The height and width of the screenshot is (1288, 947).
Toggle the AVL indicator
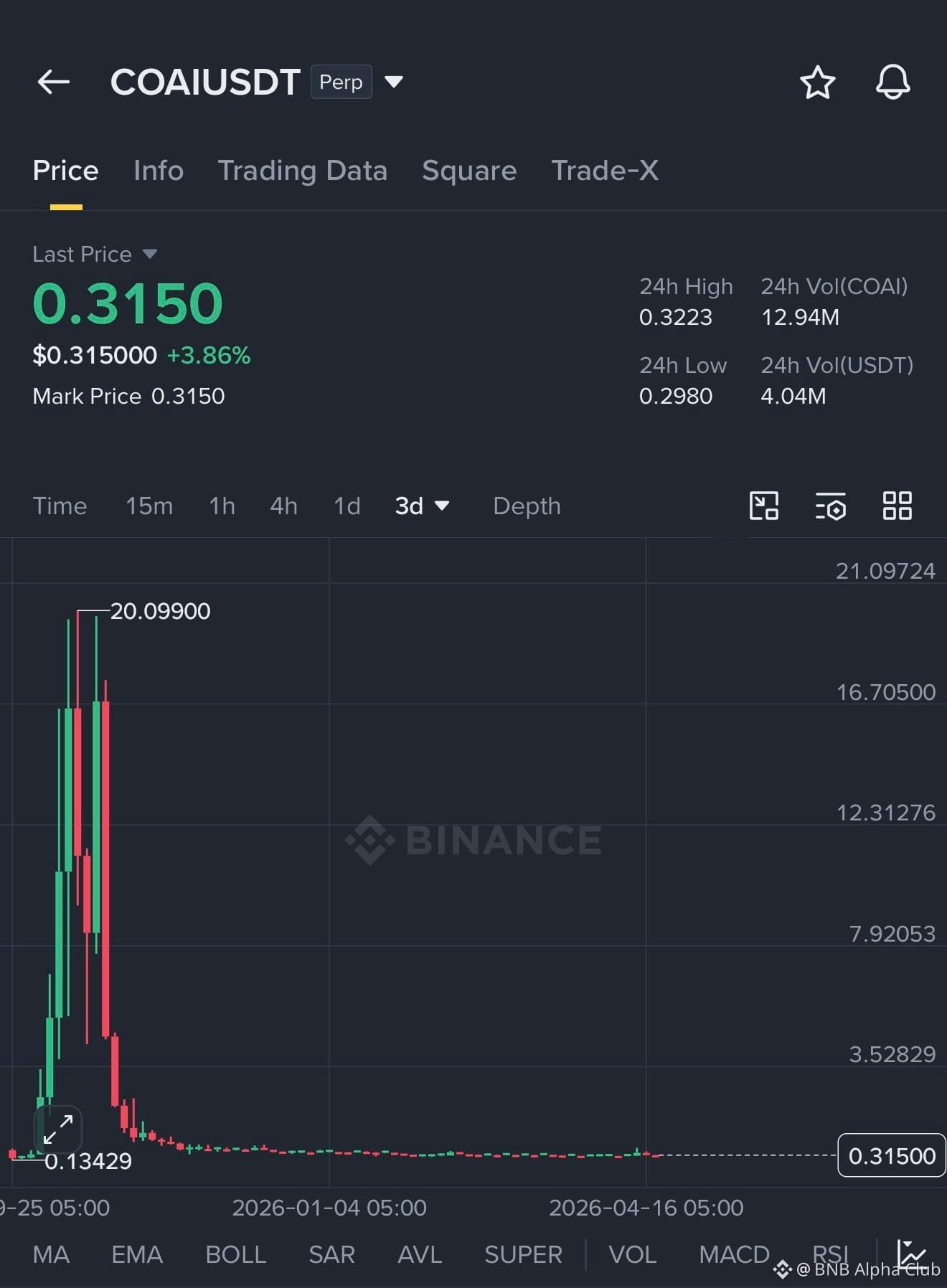(x=420, y=1254)
